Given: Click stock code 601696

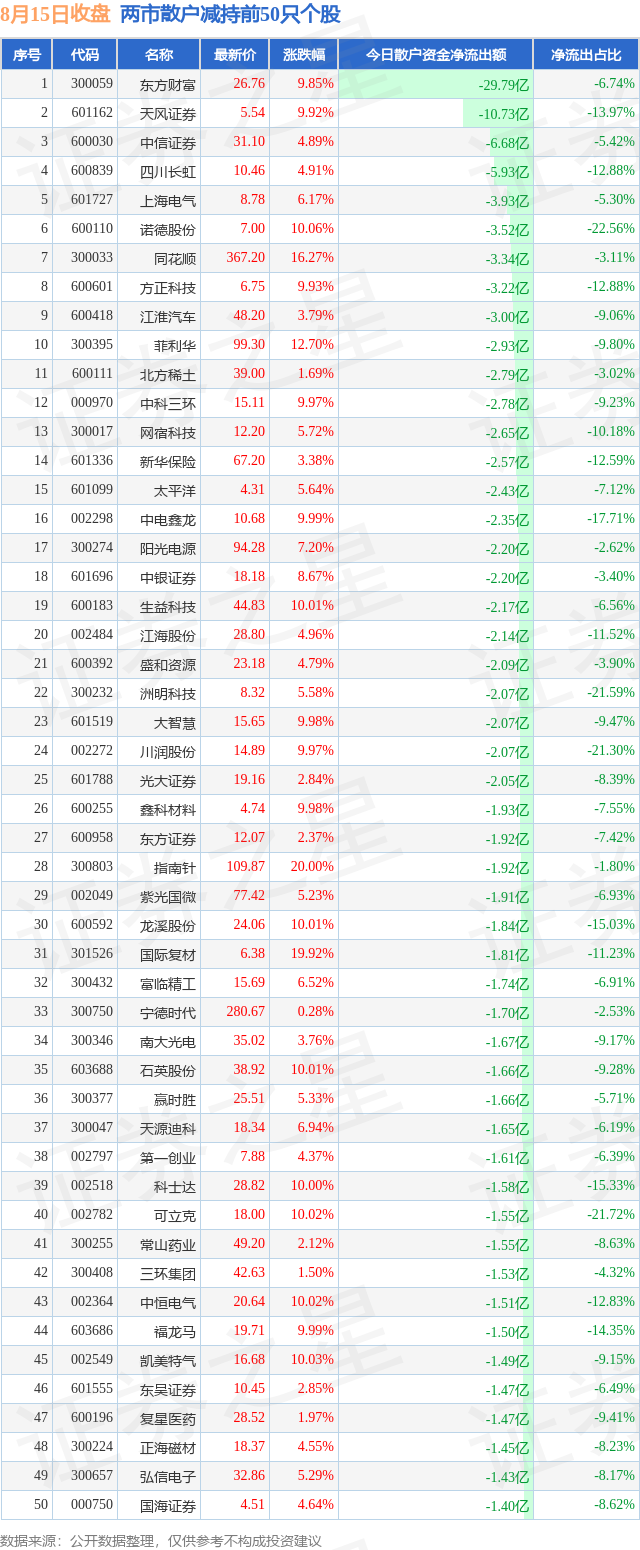Looking at the screenshot, I should (92, 577).
